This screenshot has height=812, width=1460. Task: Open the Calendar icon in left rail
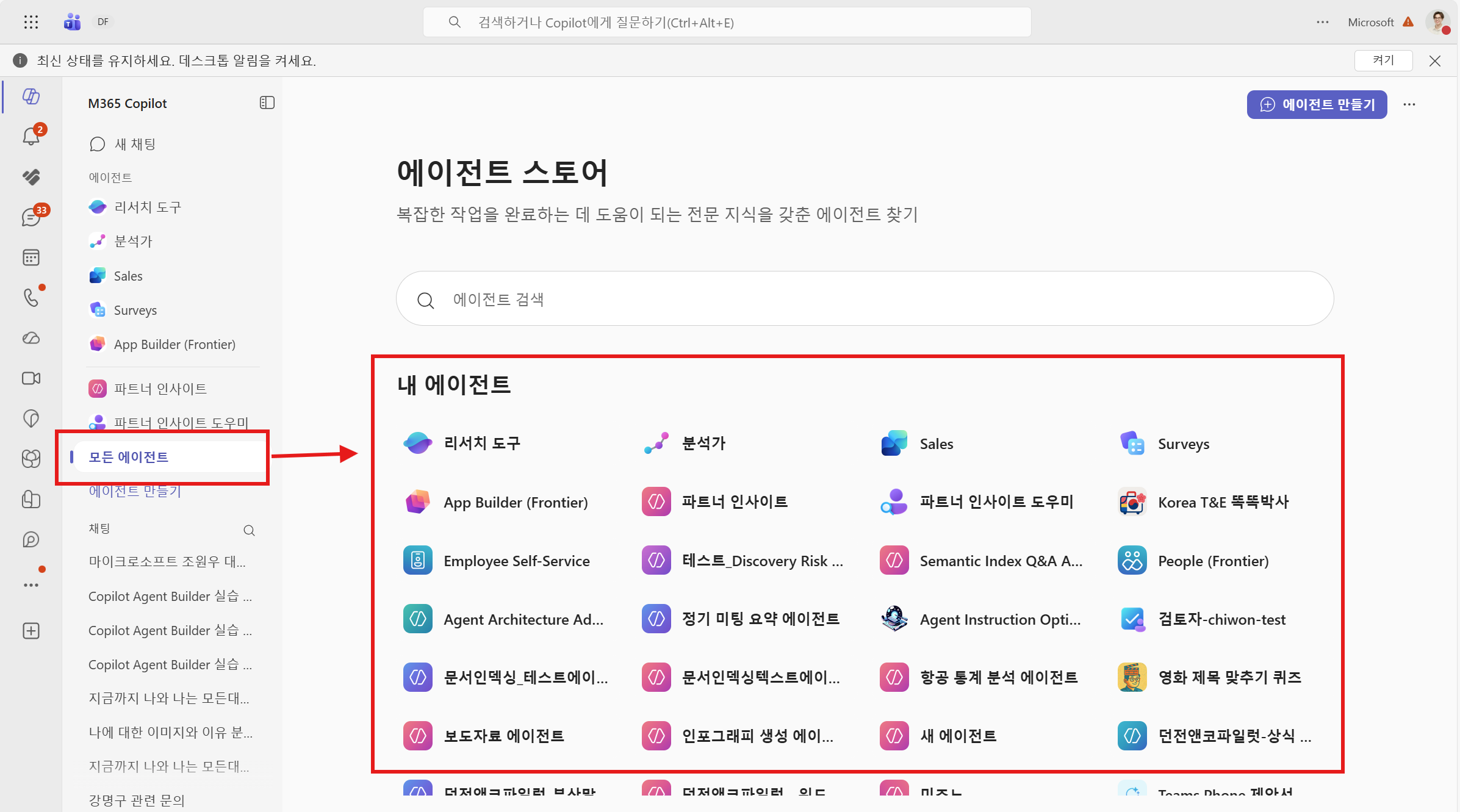(31, 257)
